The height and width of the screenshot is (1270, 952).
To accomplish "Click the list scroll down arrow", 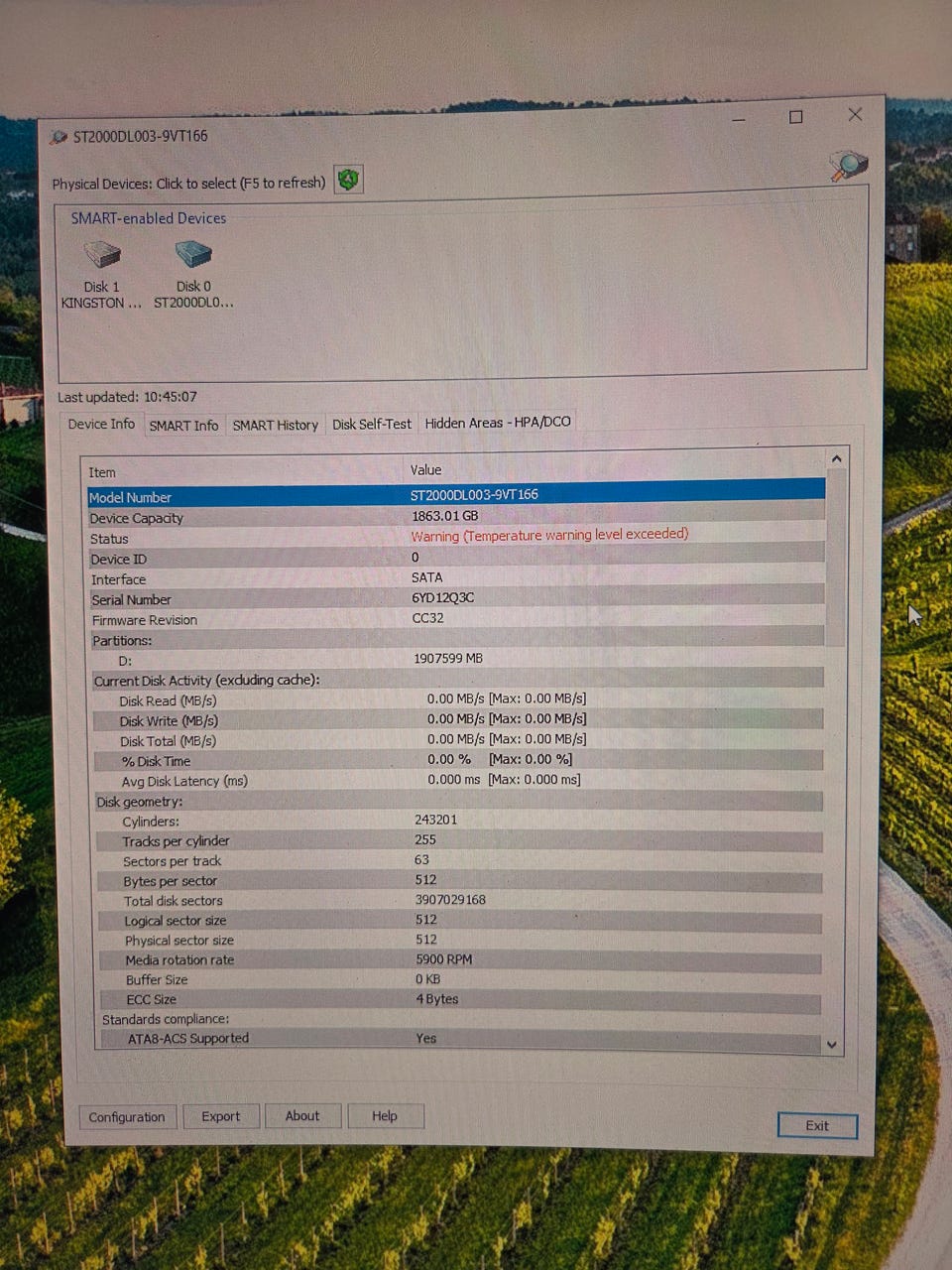I will pos(831,1045).
